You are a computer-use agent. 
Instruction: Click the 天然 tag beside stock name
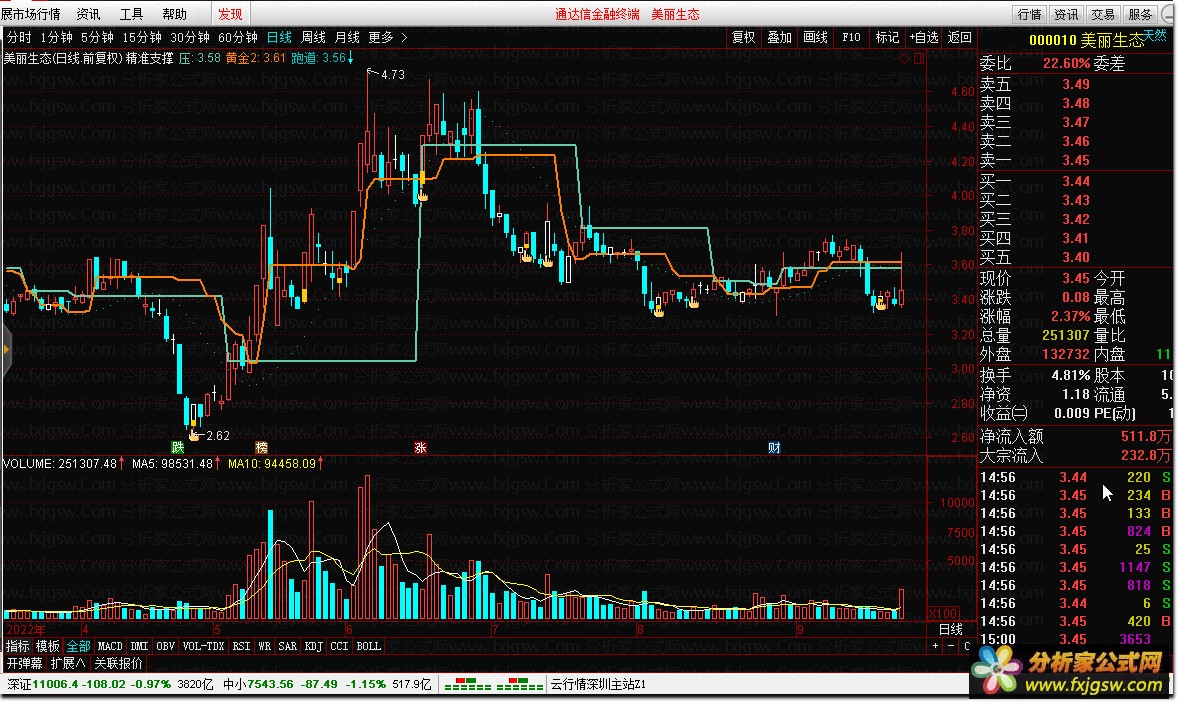pyautogui.click(x=1156, y=35)
